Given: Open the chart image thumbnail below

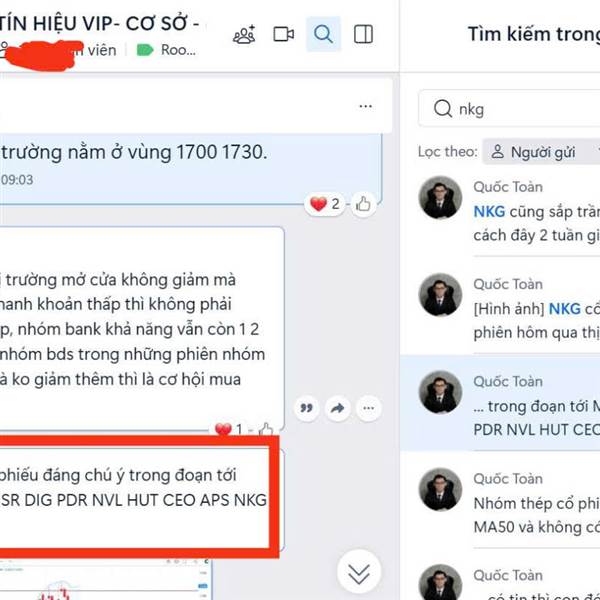Looking at the screenshot, I should [104, 579].
